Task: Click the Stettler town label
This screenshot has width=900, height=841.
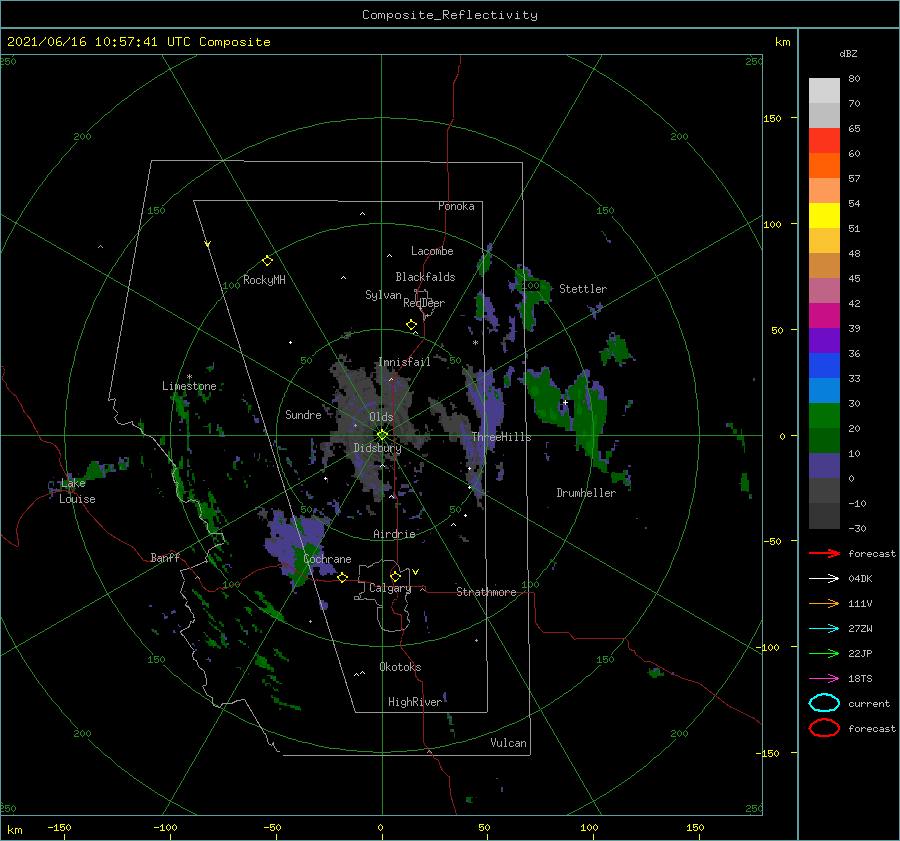Action: (583, 289)
